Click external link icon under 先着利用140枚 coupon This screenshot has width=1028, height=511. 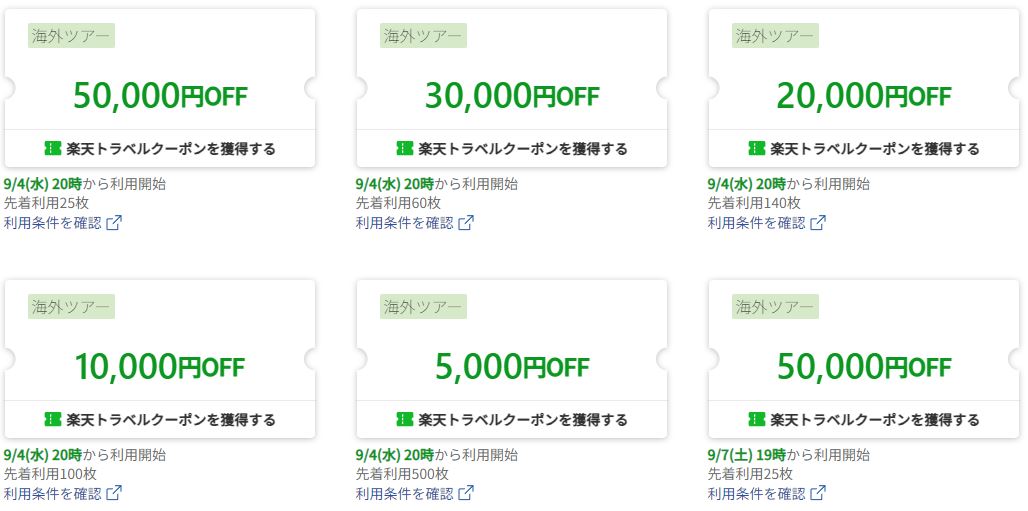[x=818, y=223]
